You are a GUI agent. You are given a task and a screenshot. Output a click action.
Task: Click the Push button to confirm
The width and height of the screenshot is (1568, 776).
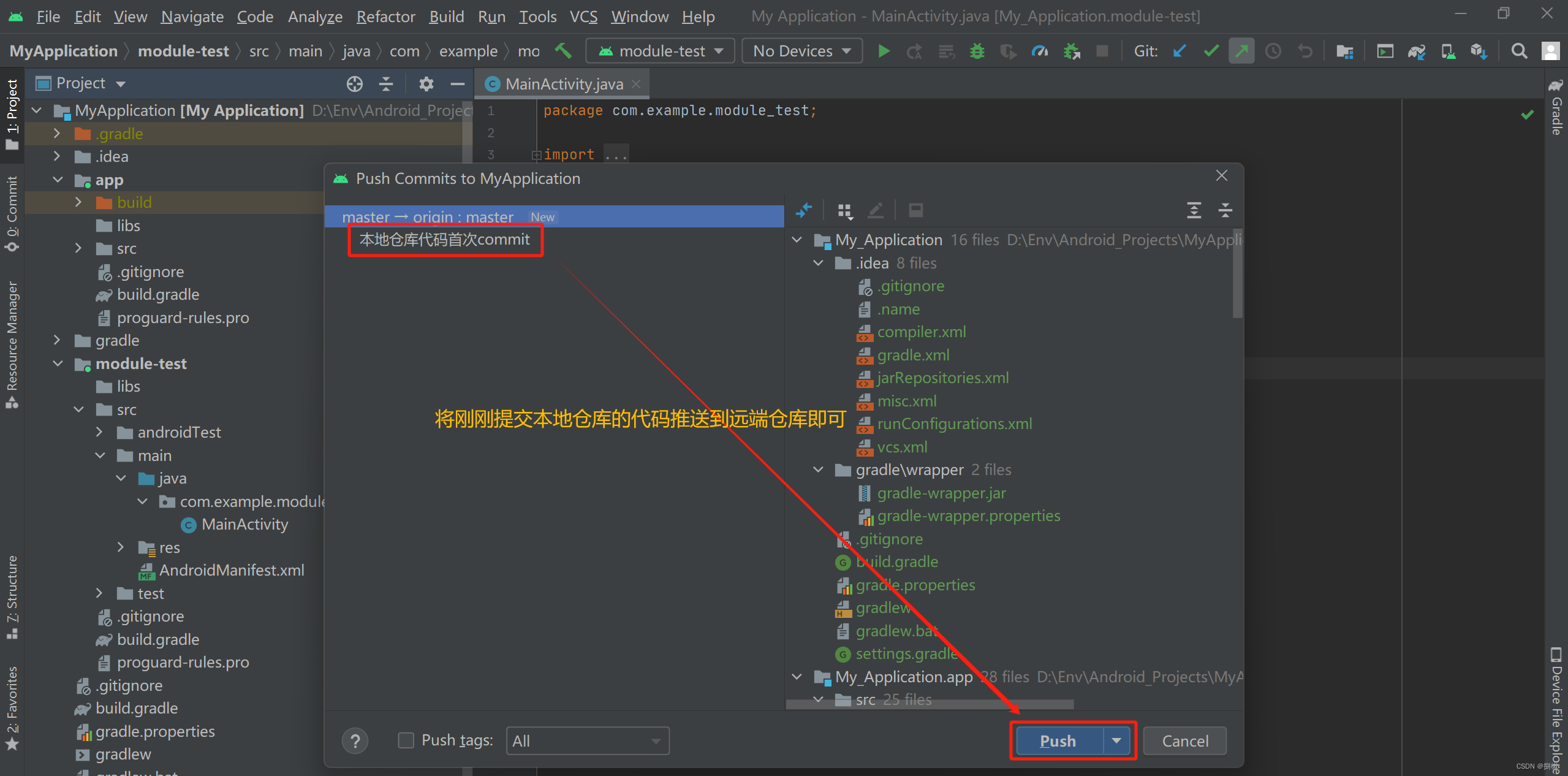click(x=1058, y=741)
